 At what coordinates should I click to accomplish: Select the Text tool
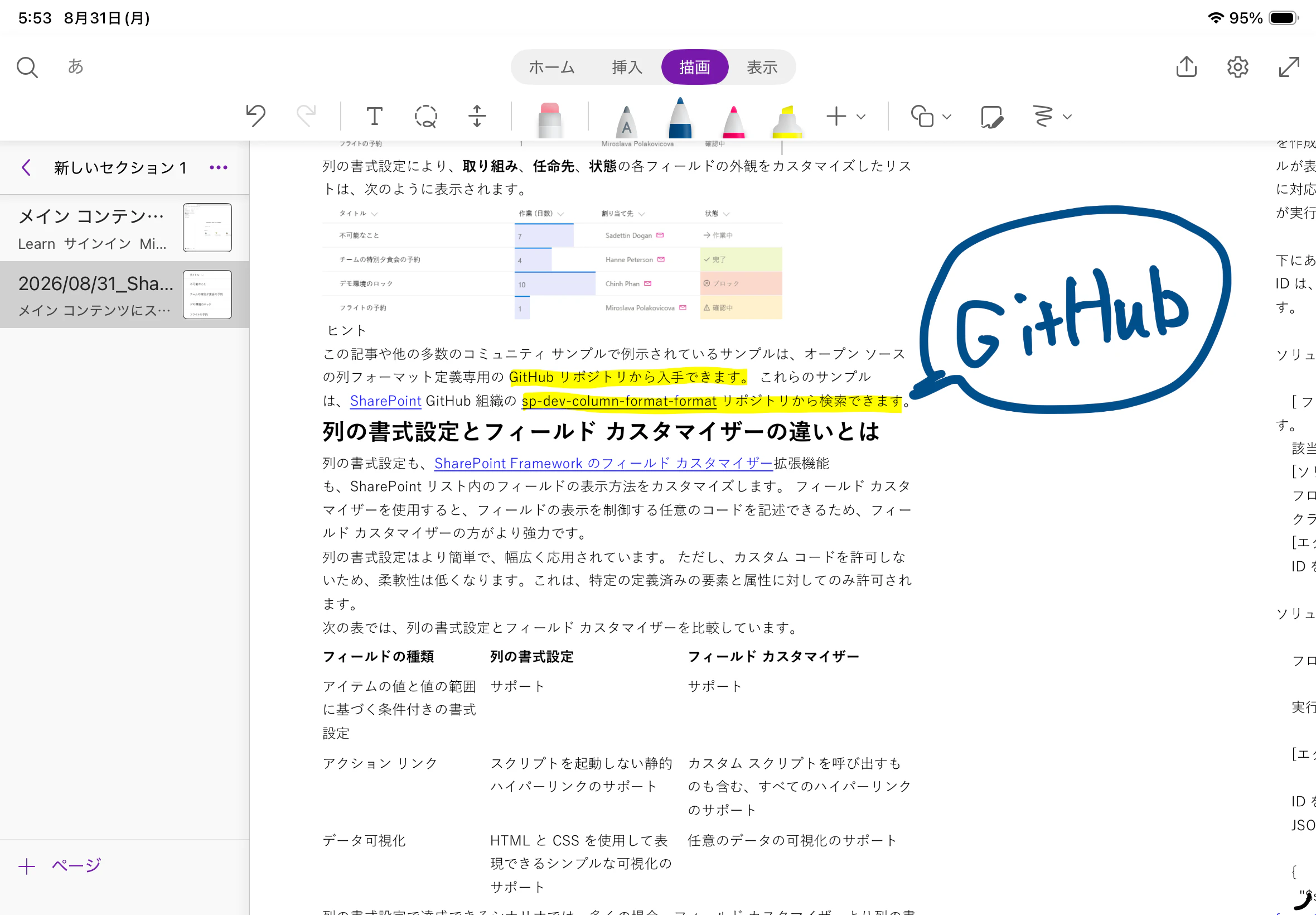(x=374, y=117)
